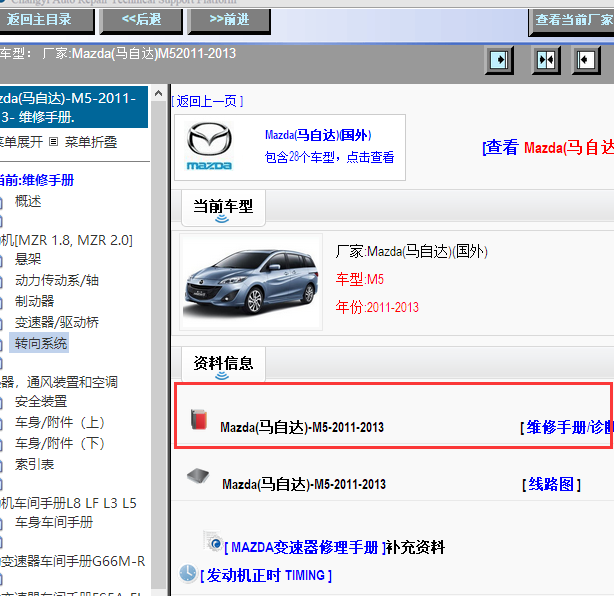Select the 当前车型 tab
The image size is (614, 596).
[x=223, y=208]
